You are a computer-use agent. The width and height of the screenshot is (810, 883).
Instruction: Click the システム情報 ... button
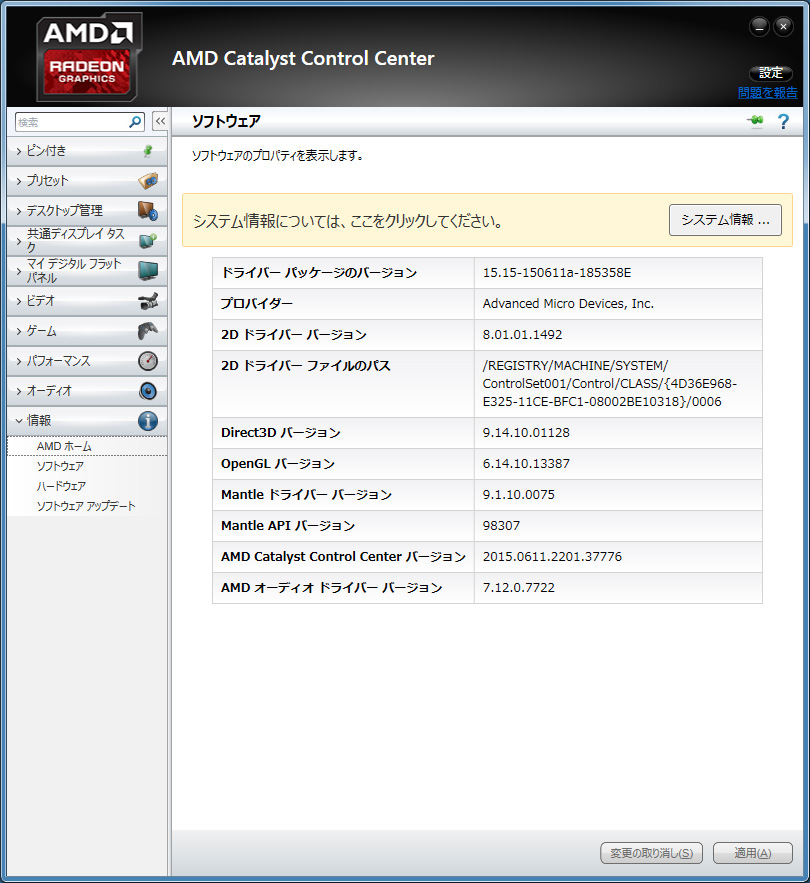tap(726, 220)
